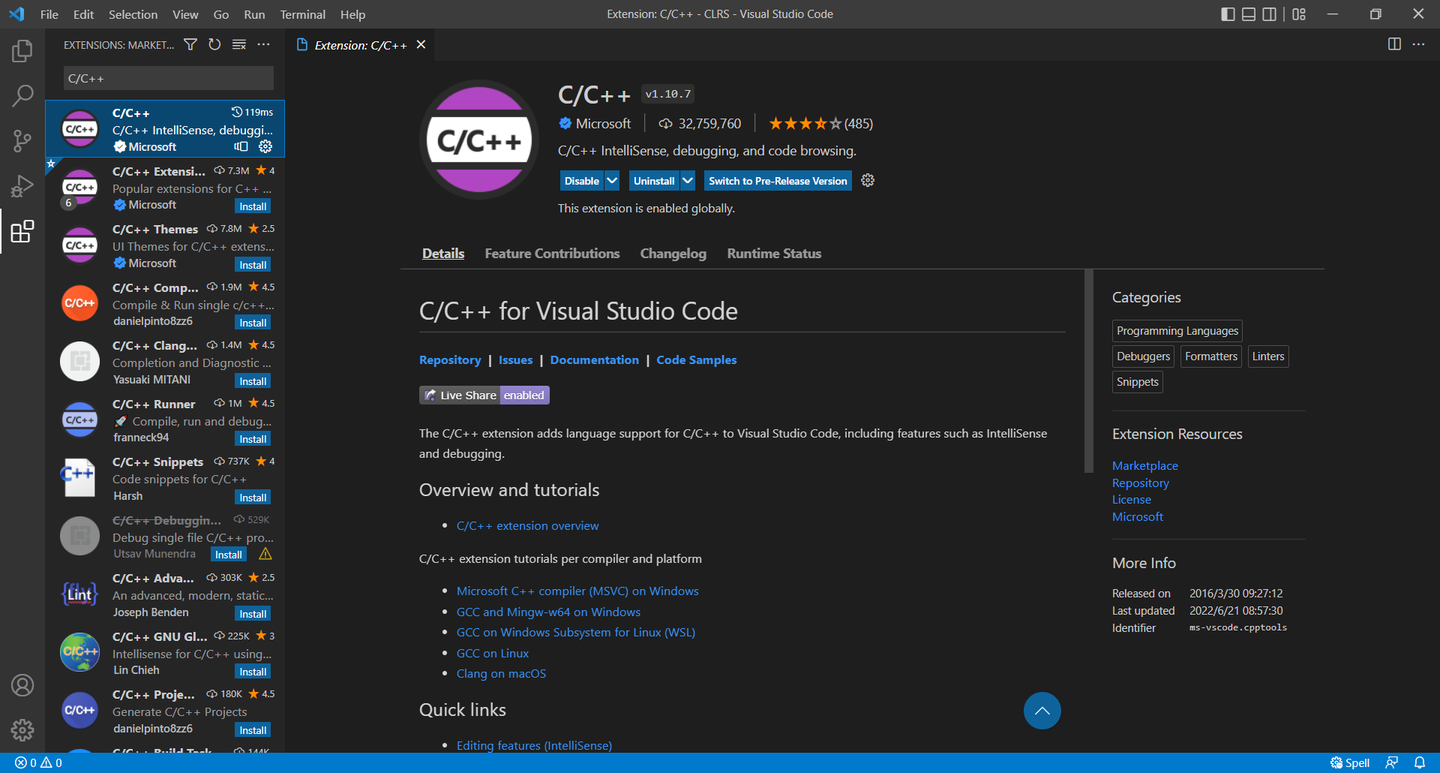Focus the extensions search box
This screenshot has height=773, width=1440.
[168, 78]
